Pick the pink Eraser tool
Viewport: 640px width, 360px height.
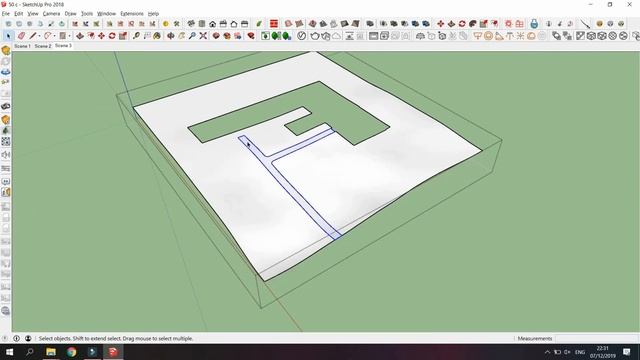coord(21,36)
